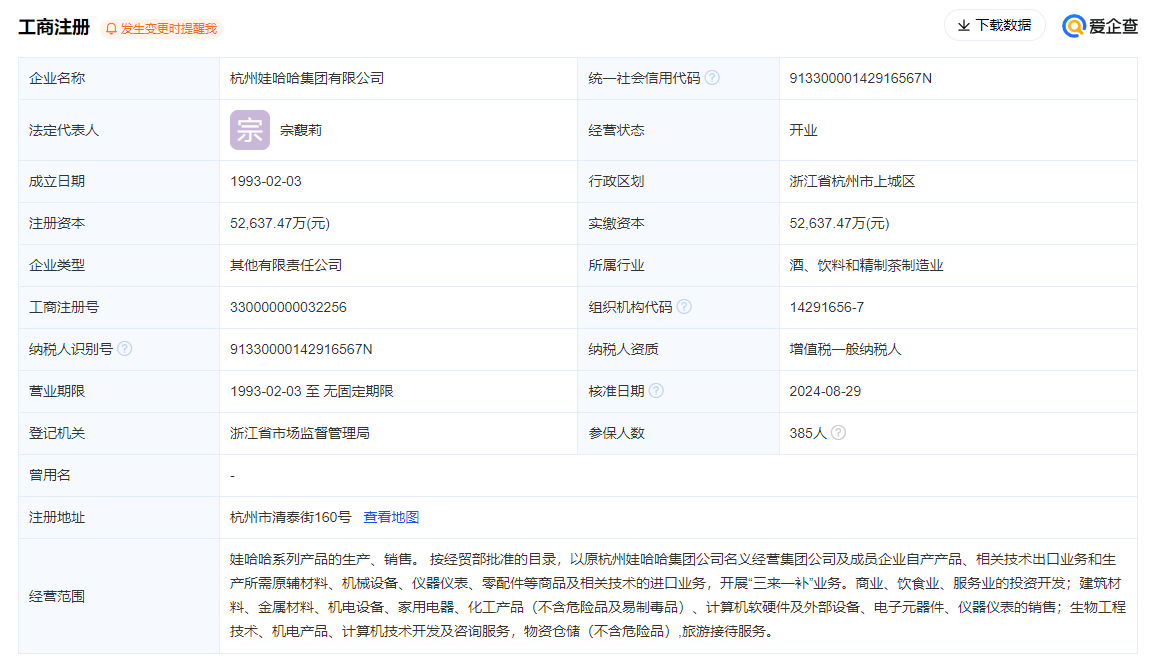1156x665 pixels.
Task: Click the help icon beside 核准日期
Action: [656, 390]
